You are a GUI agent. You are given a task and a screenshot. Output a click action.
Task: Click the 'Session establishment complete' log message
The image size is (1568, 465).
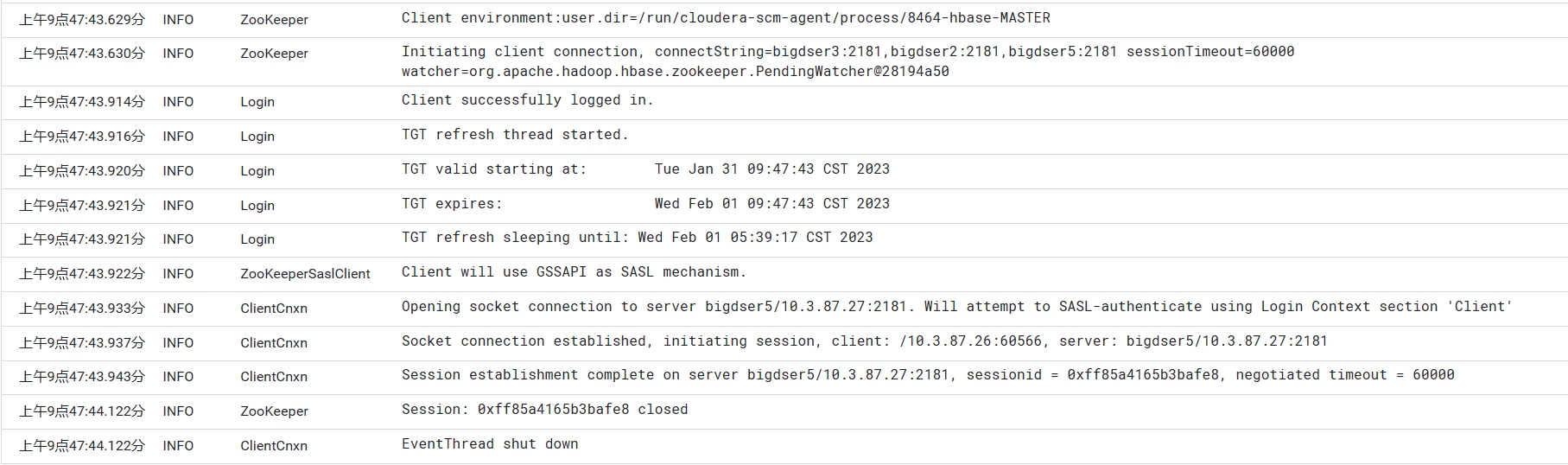pyautogui.click(x=928, y=375)
